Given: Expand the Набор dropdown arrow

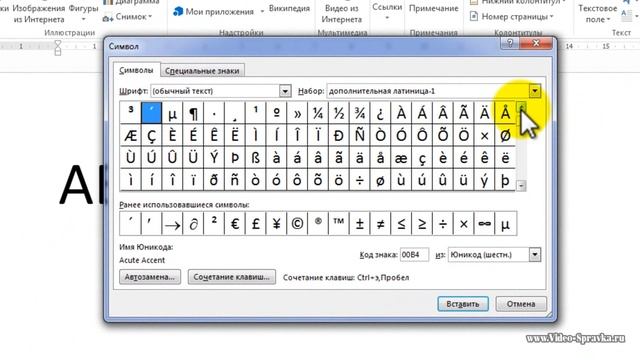Looking at the screenshot, I should coord(535,91).
